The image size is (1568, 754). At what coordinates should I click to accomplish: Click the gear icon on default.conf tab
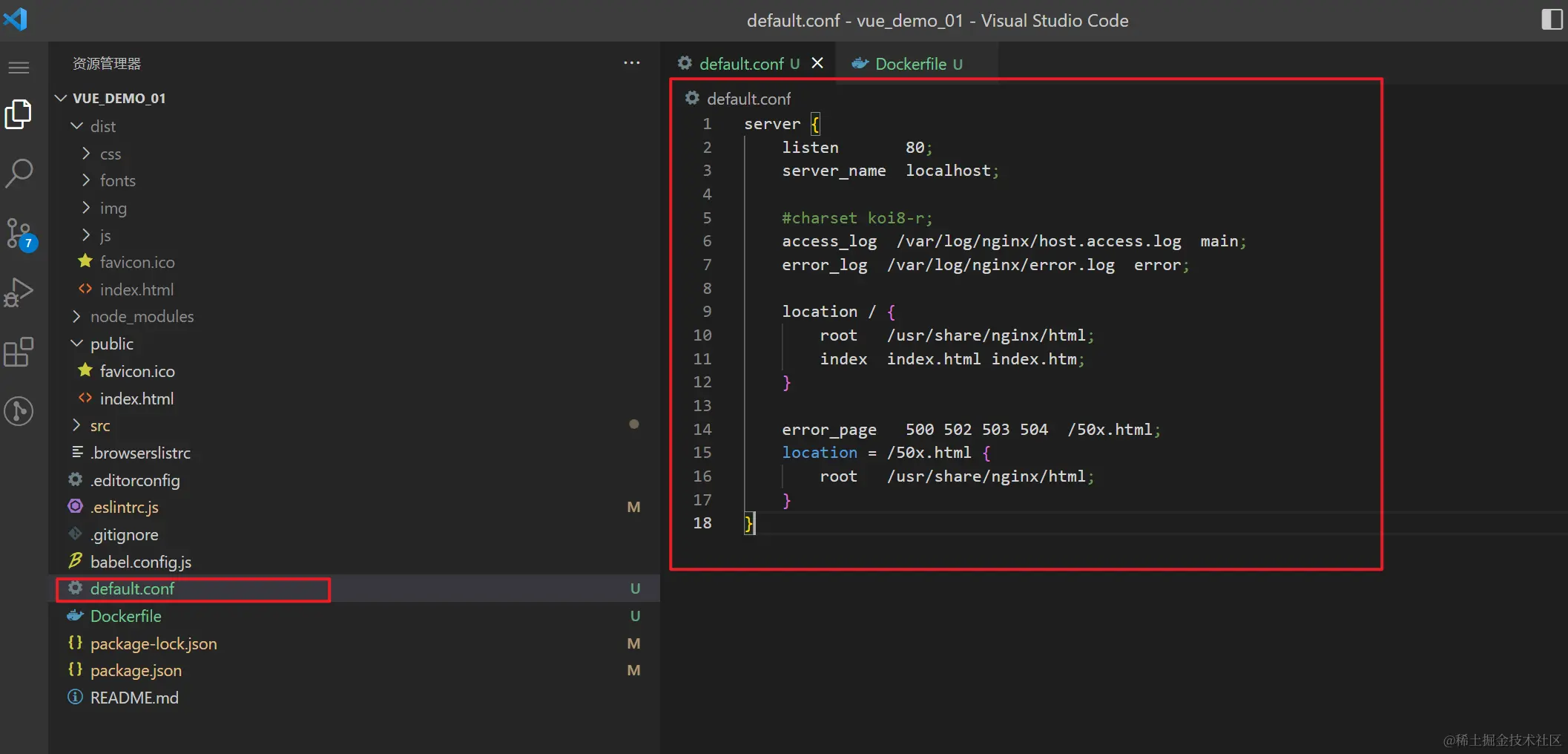(x=685, y=63)
